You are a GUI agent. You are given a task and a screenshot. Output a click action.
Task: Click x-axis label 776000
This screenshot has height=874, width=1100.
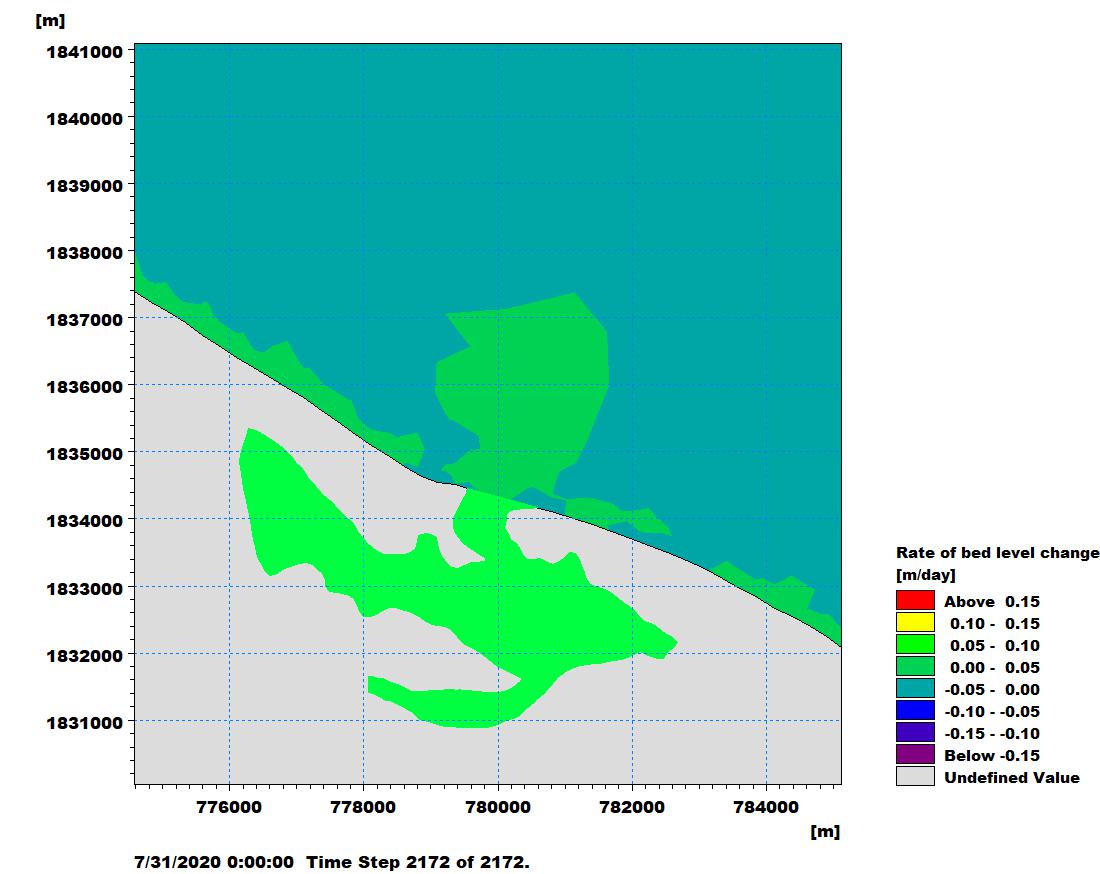pyautogui.click(x=229, y=807)
